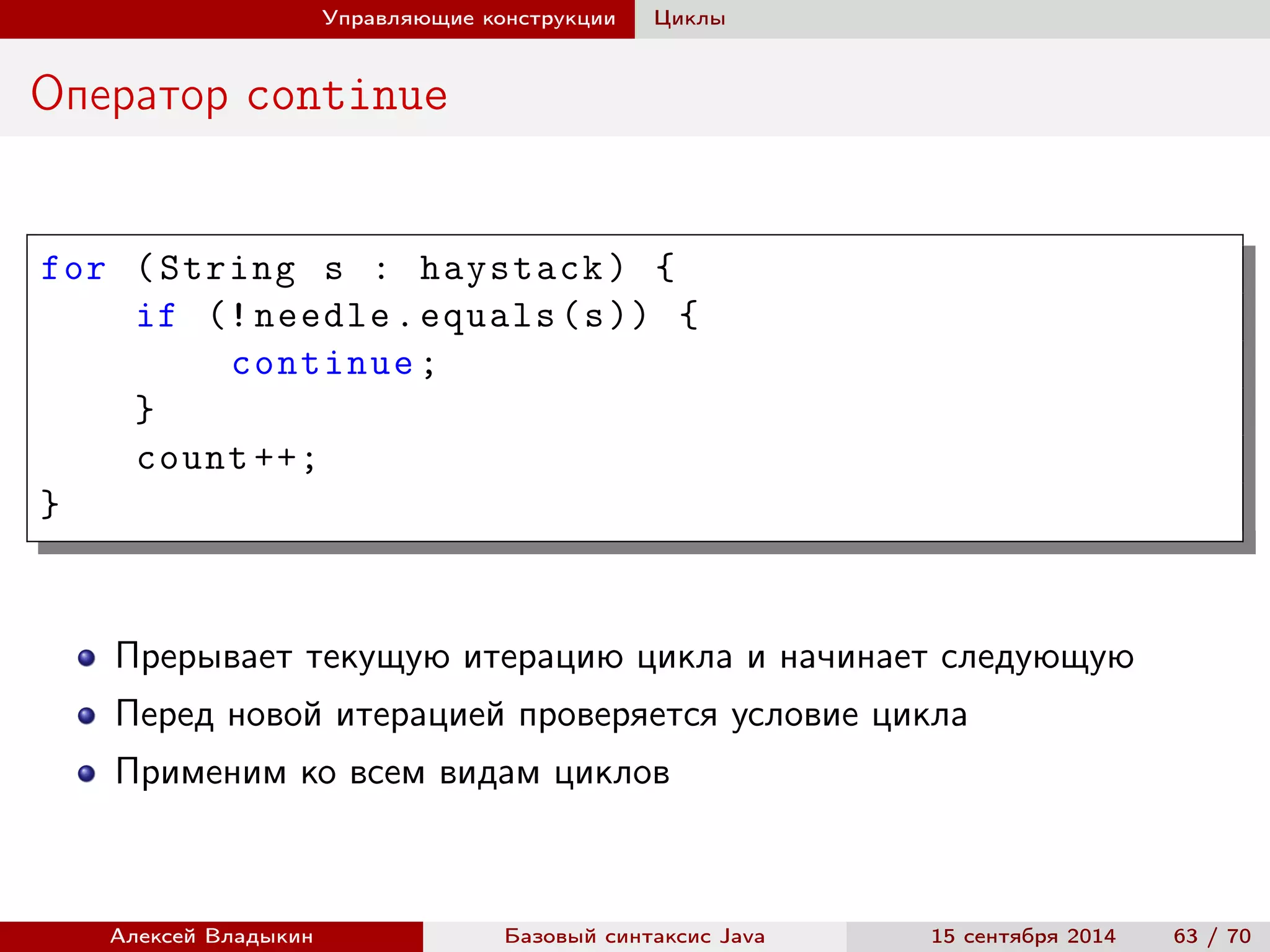1270x952 pixels.
Task: Select the author name 'Алексей Владыкин' in the footer
Action: (x=211, y=936)
